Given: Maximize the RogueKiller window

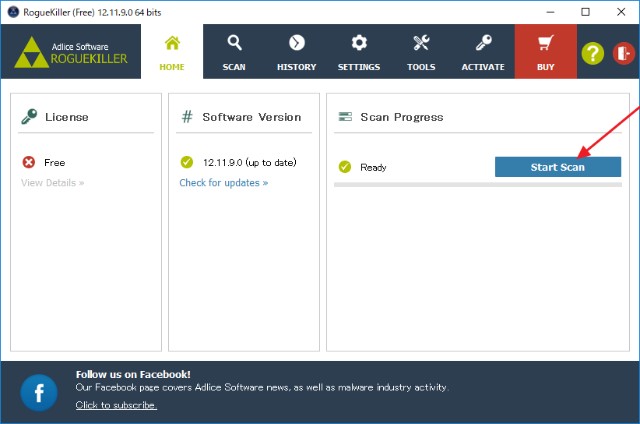Looking at the screenshot, I should click(585, 11).
